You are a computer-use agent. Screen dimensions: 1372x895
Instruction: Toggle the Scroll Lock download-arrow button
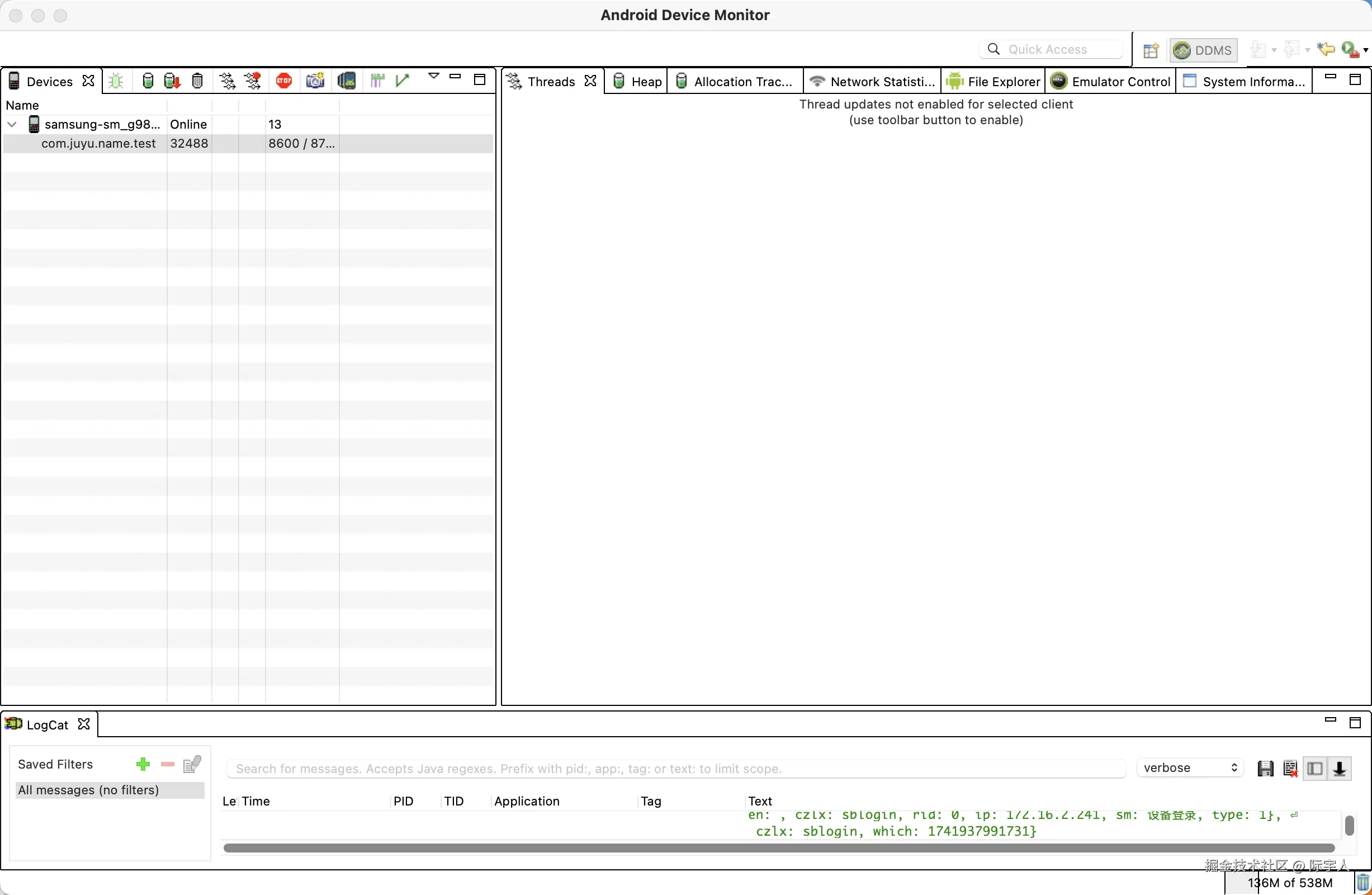[1340, 768]
